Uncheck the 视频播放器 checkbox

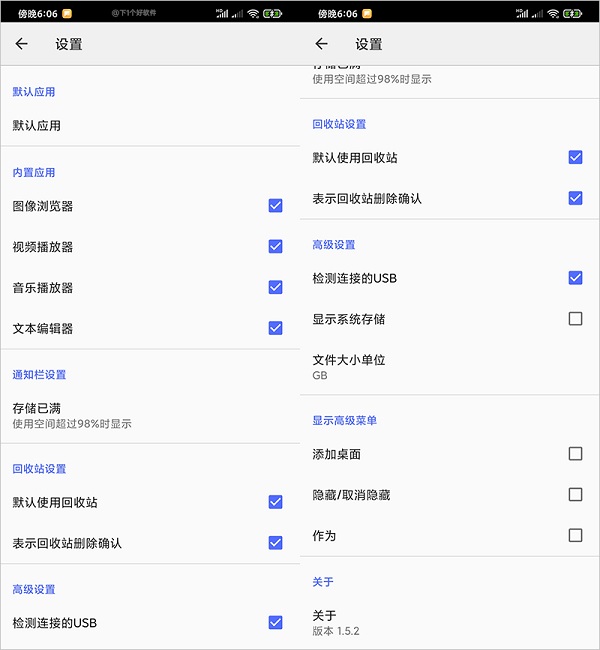[x=275, y=247]
